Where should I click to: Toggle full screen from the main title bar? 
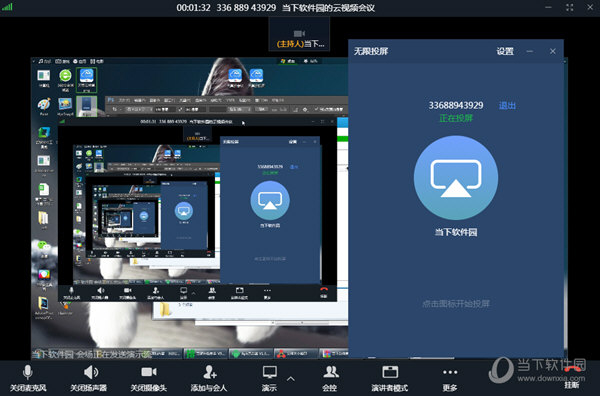570,8
